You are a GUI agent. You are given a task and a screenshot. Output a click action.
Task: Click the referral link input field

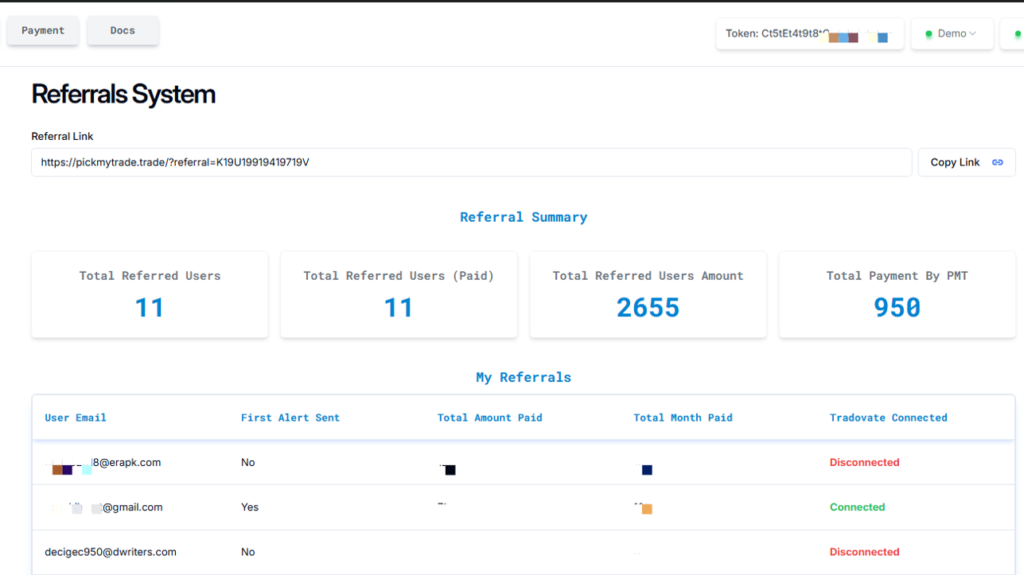(x=472, y=162)
